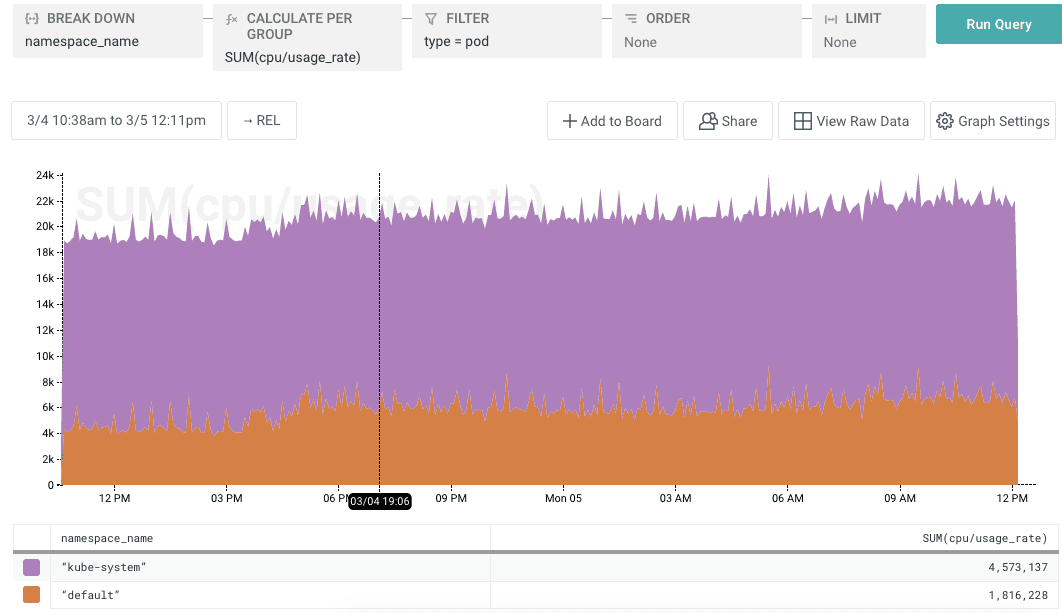Viewport: 1062px width, 613px height.
Task: Edit the type = pod filter
Action: point(457,42)
